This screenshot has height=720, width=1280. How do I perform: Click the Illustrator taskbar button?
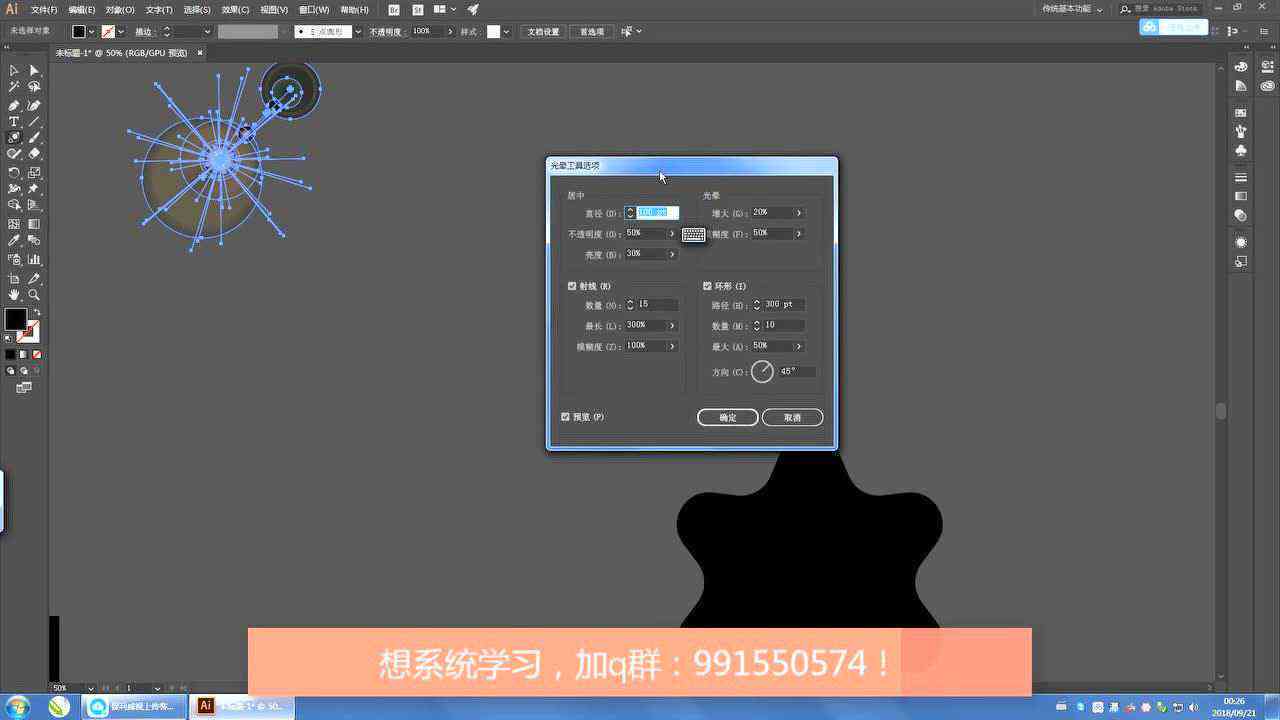(242, 707)
